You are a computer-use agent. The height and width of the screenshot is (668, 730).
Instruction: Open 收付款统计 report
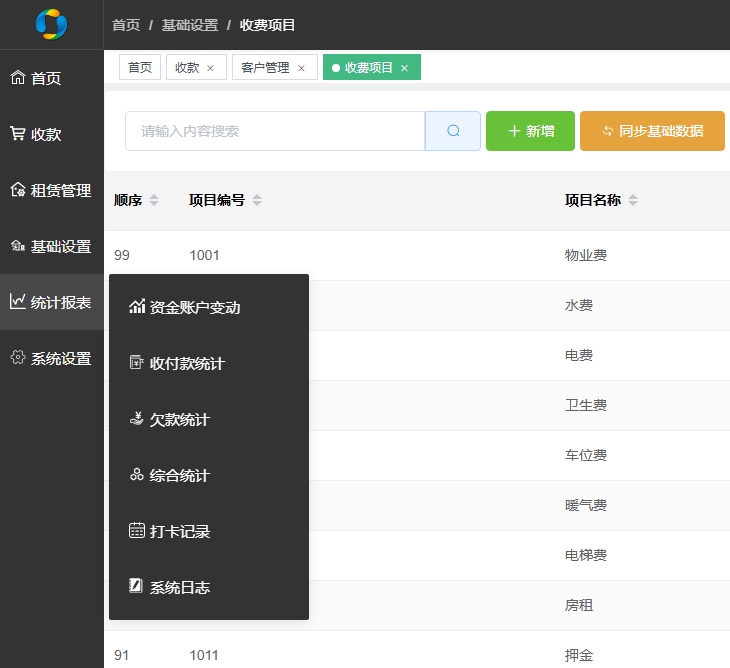tap(187, 364)
